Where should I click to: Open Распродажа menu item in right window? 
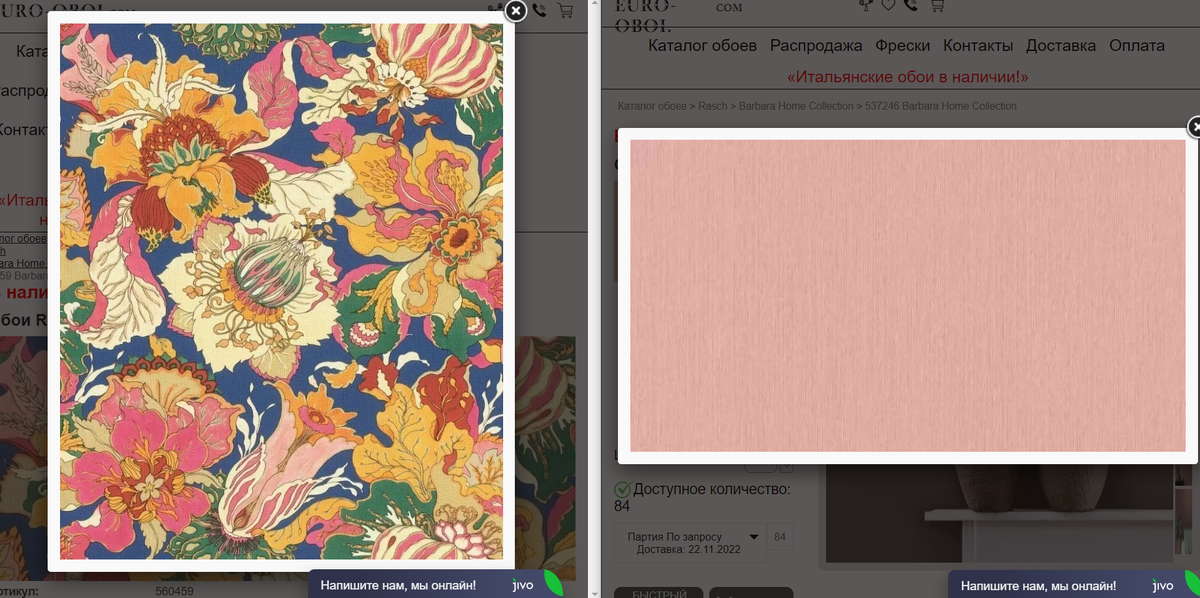pyautogui.click(x=816, y=45)
